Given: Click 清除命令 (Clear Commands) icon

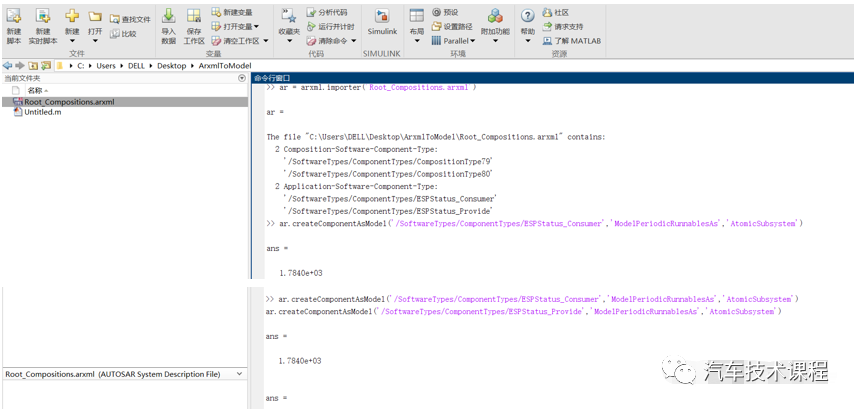Looking at the screenshot, I should click(x=311, y=40).
